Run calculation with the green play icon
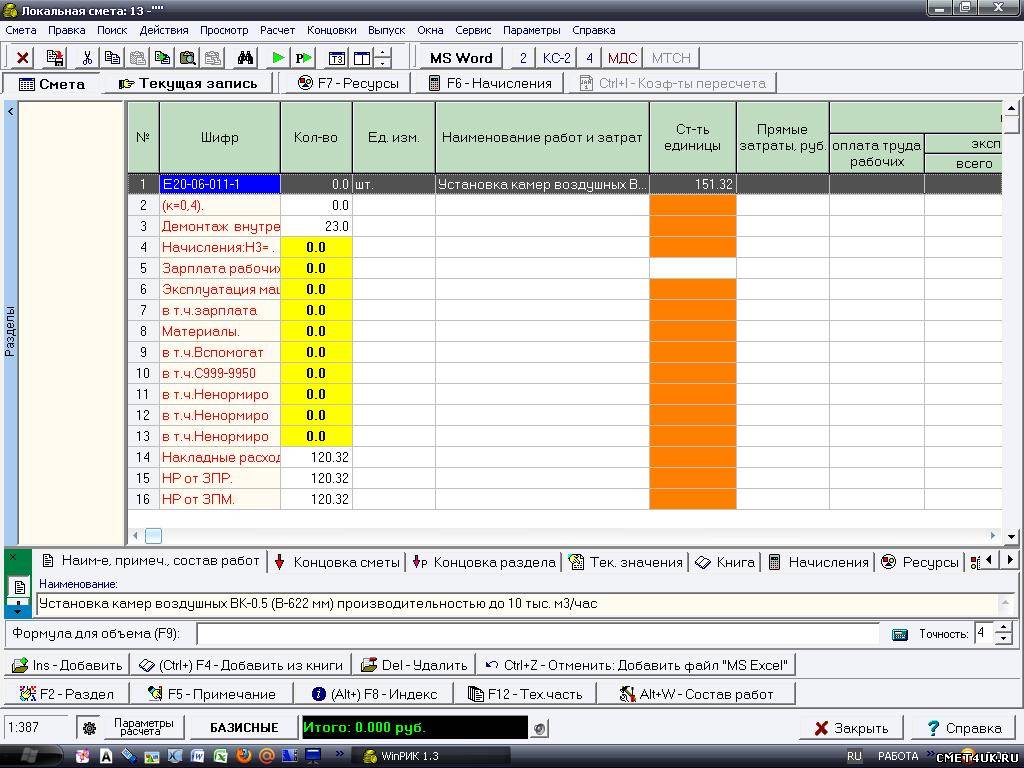This screenshot has width=1024, height=768. [279, 58]
